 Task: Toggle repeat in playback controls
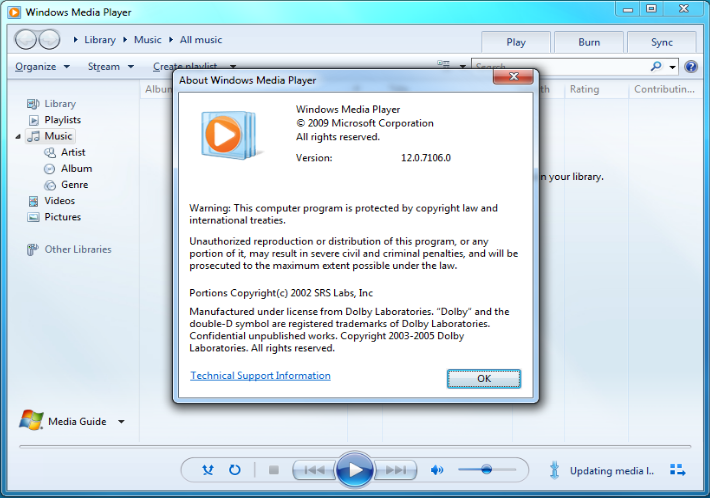click(235, 470)
